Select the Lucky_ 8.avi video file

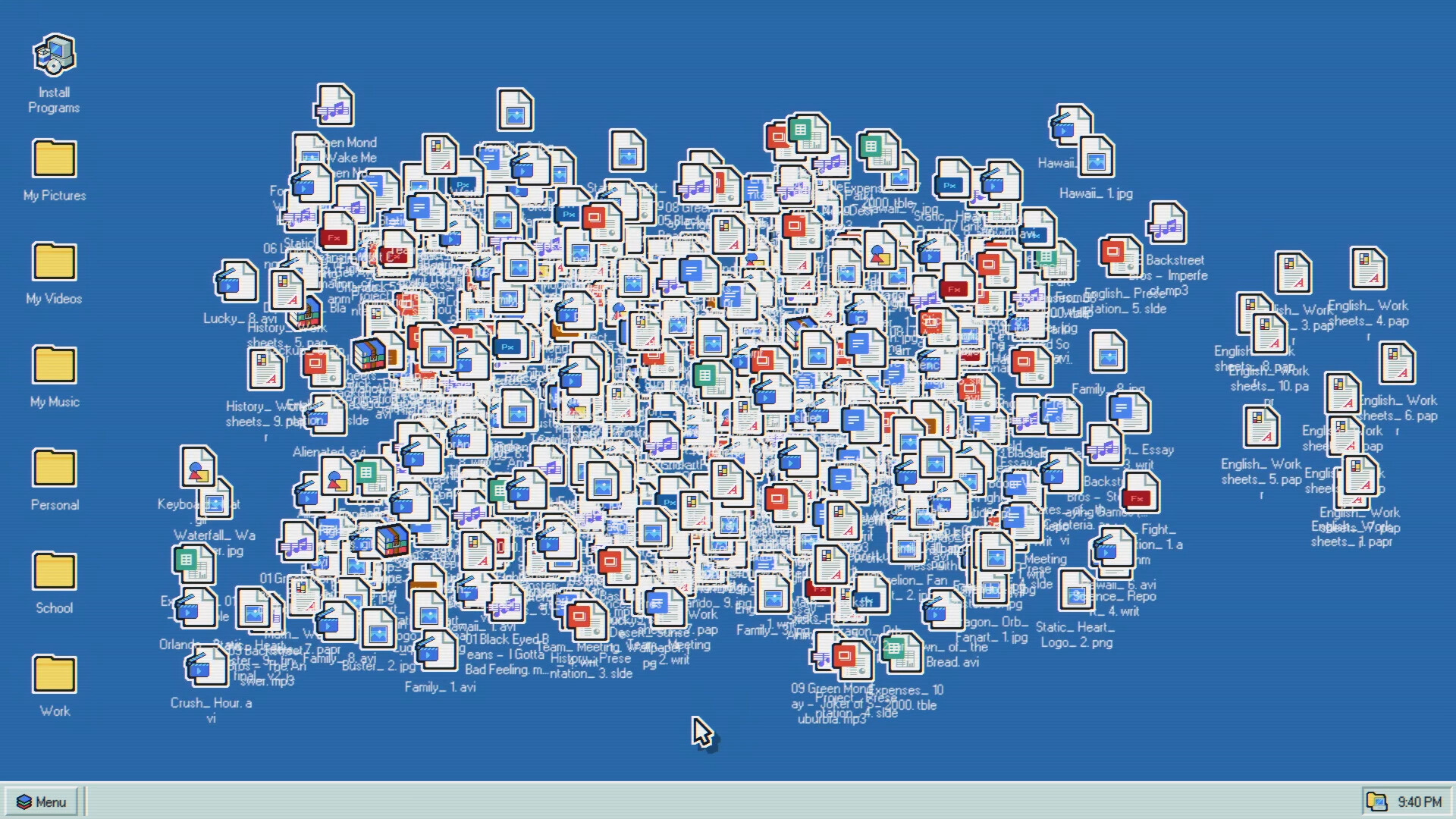(x=237, y=282)
